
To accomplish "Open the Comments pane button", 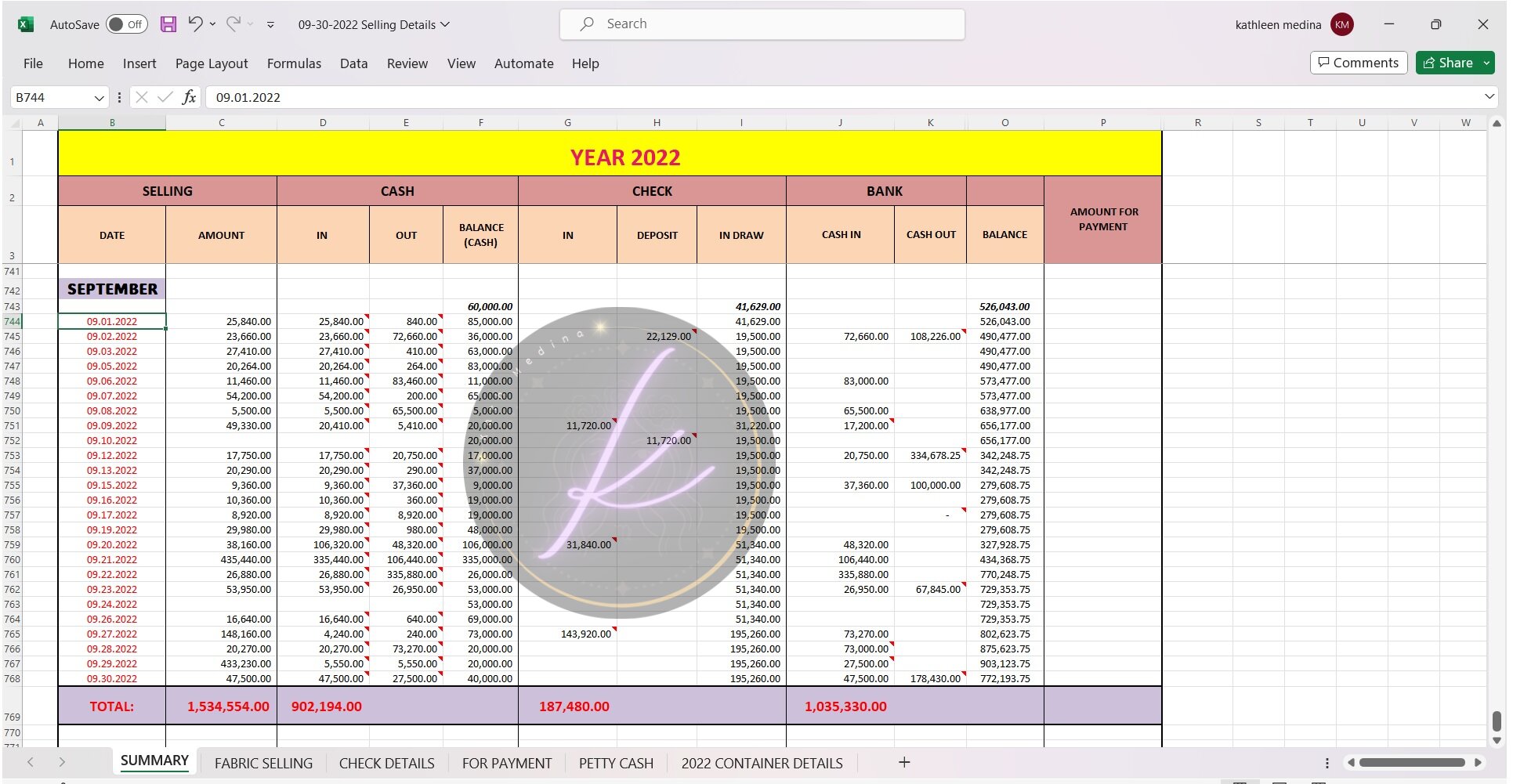I will click(1359, 63).
